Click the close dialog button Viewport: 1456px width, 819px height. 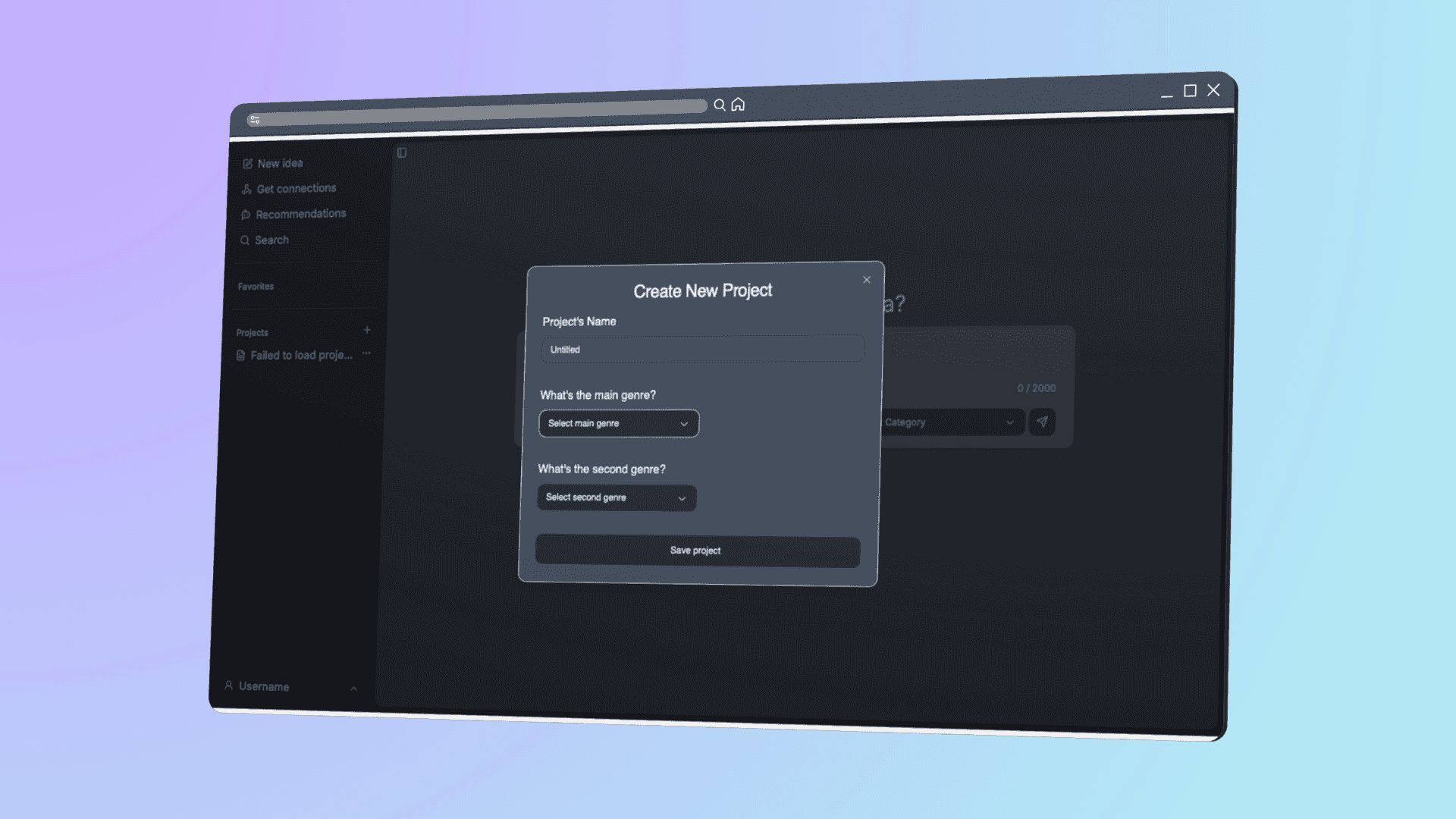coord(866,280)
